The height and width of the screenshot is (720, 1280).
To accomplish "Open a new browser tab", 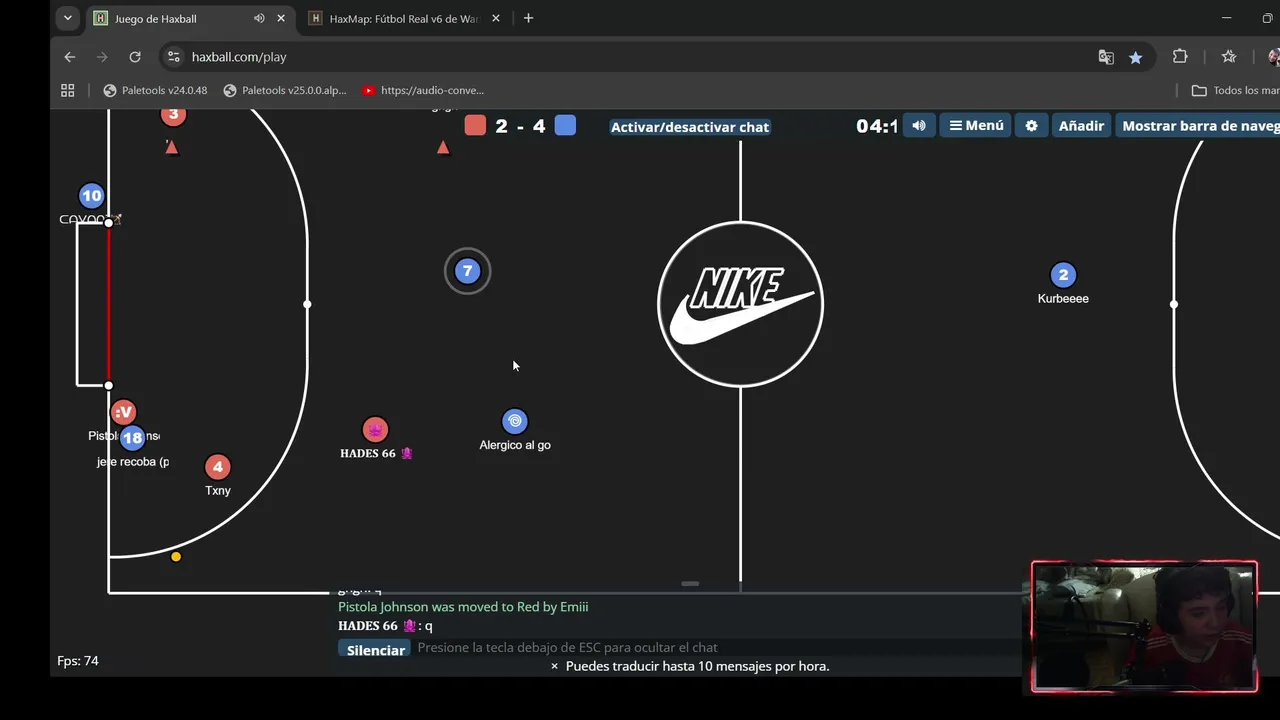I will 528,18.
